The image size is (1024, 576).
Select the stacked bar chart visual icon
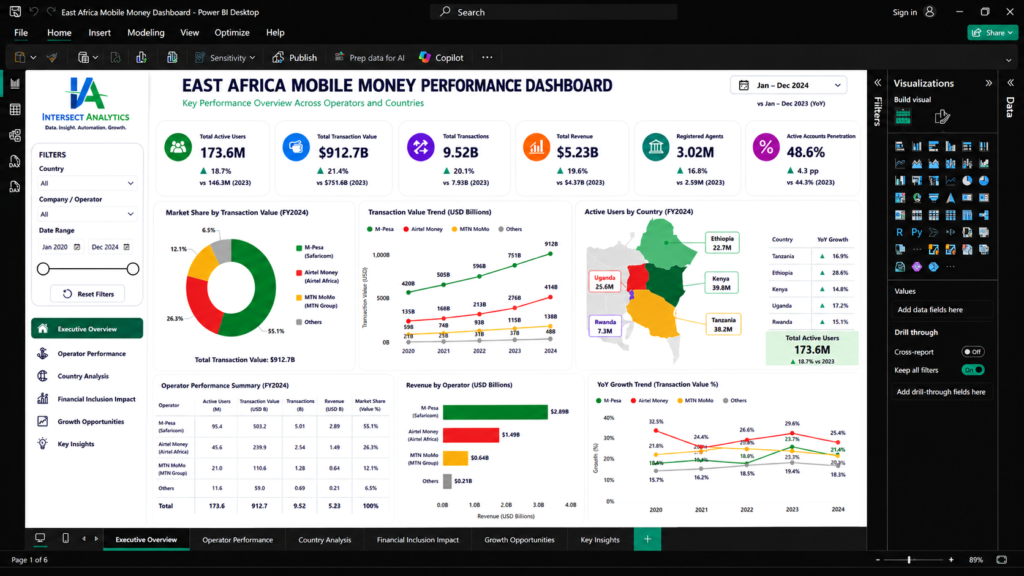tap(900, 146)
